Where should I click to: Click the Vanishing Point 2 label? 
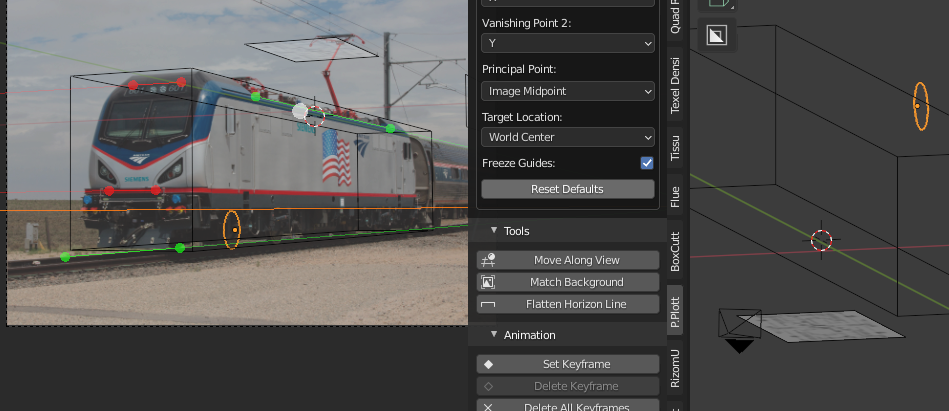click(526, 23)
